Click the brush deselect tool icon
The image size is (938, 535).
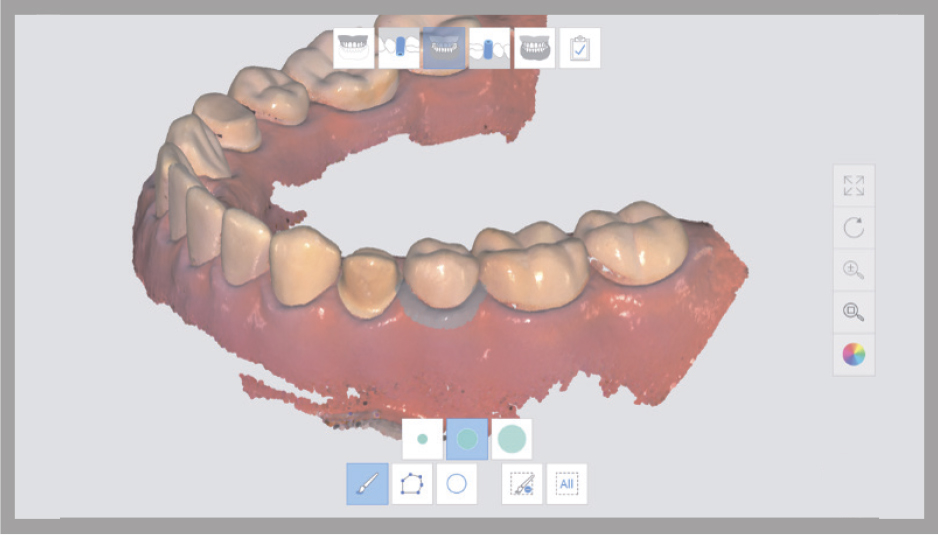pos(522,484)
